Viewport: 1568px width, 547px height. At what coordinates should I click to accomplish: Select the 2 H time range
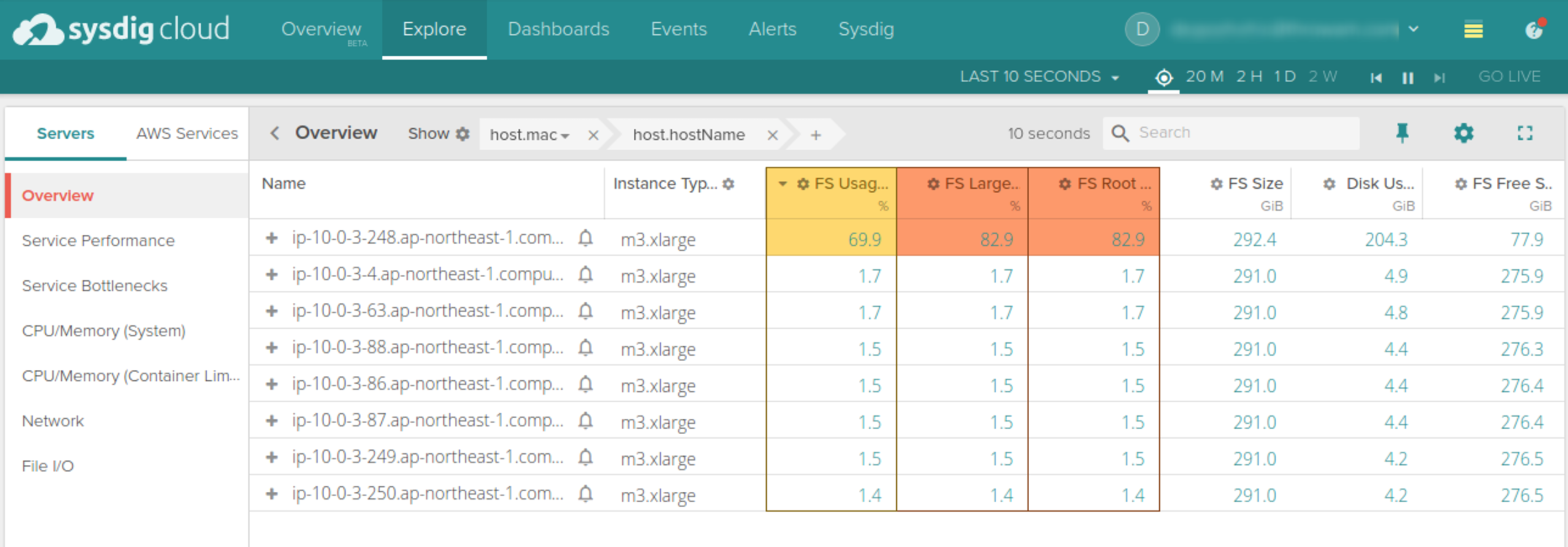1249,77
